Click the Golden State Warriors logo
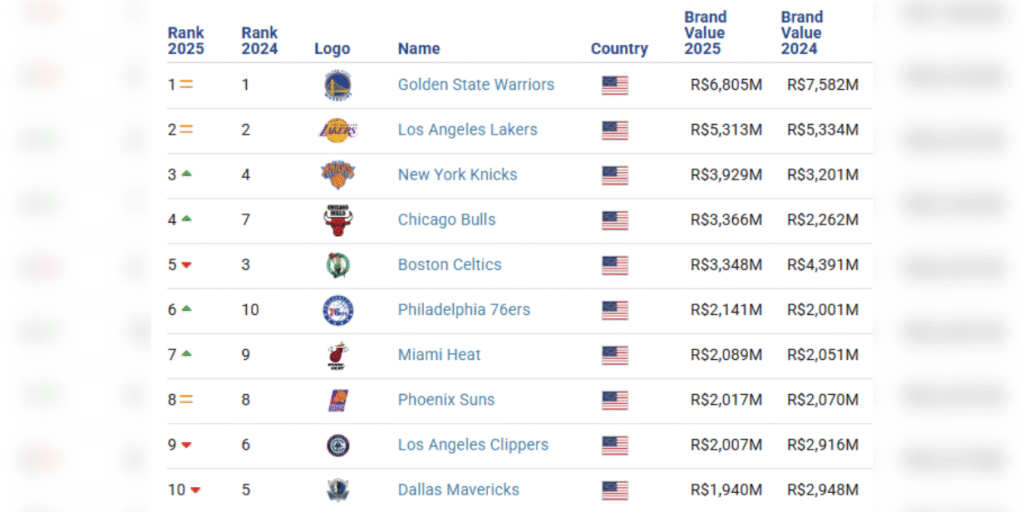This screenshot has width=1024, height=512. click(337, 85)
